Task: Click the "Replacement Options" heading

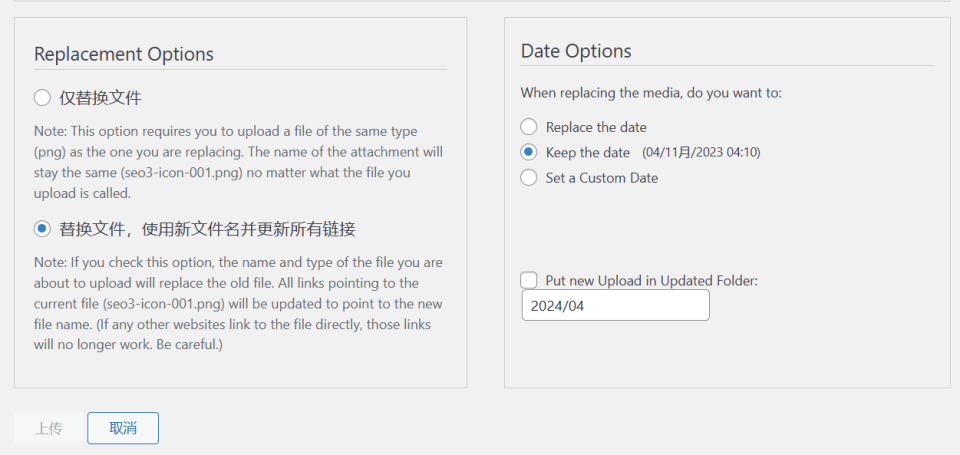Action: click(x=124, y=54)
